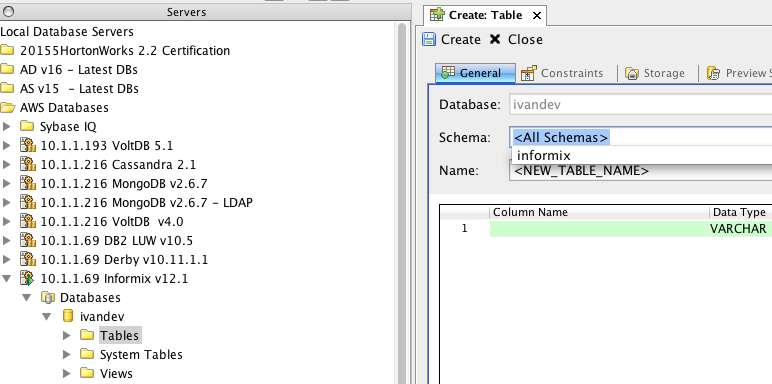Click the Close X icon in toolbar

point(495,39)
